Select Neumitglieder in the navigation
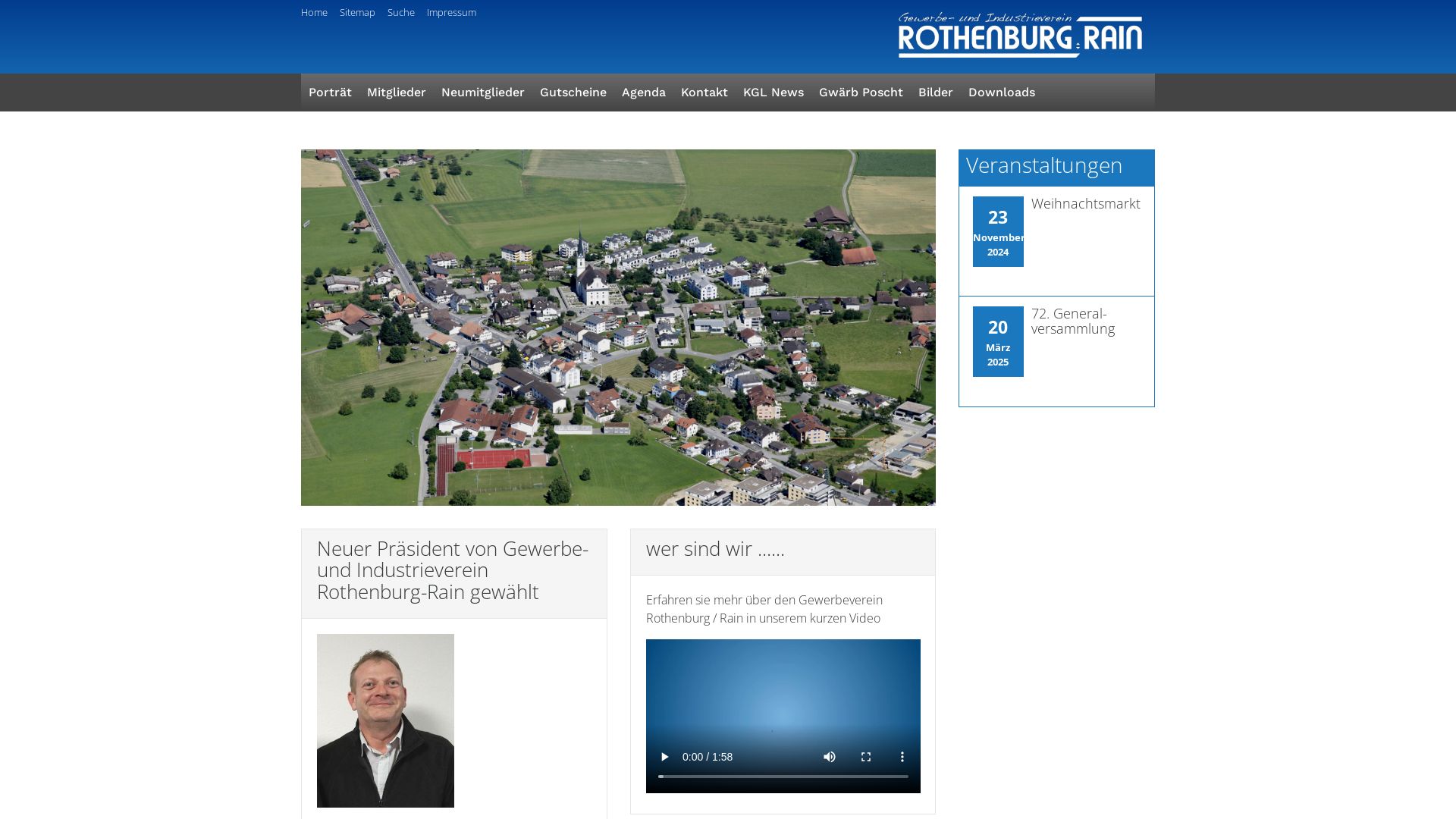The width and height of the screenshot is (1456, 819). pyautogui.click(x=483, y=93)
